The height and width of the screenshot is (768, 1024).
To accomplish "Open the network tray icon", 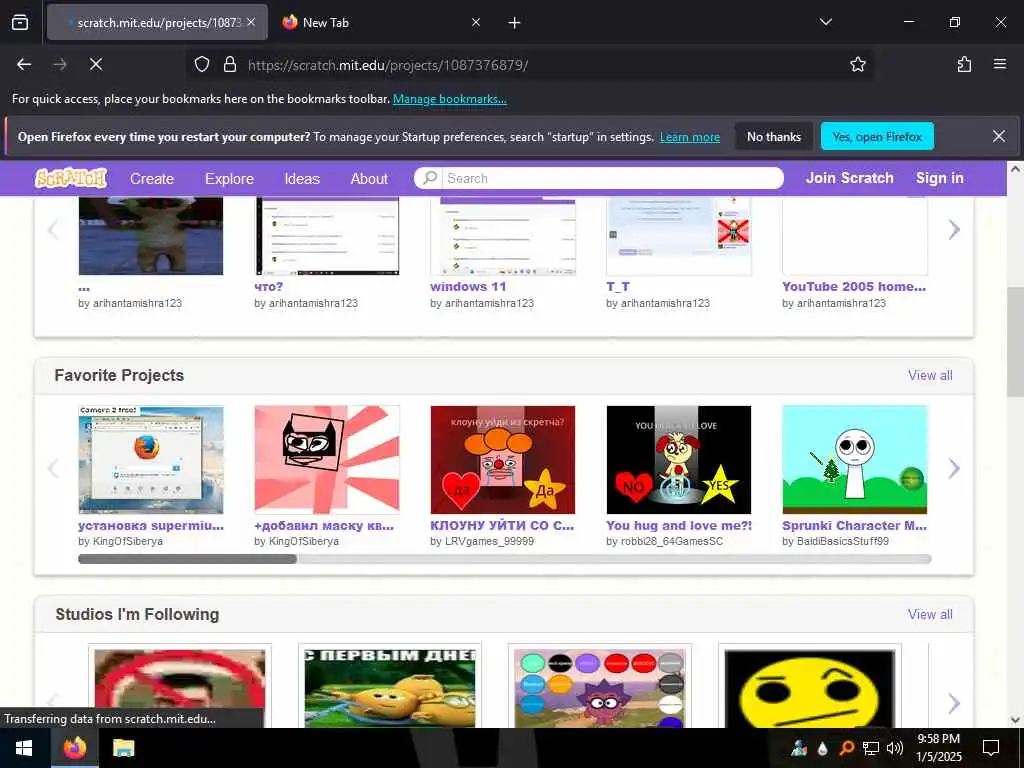I will click(x=871, y=748).
